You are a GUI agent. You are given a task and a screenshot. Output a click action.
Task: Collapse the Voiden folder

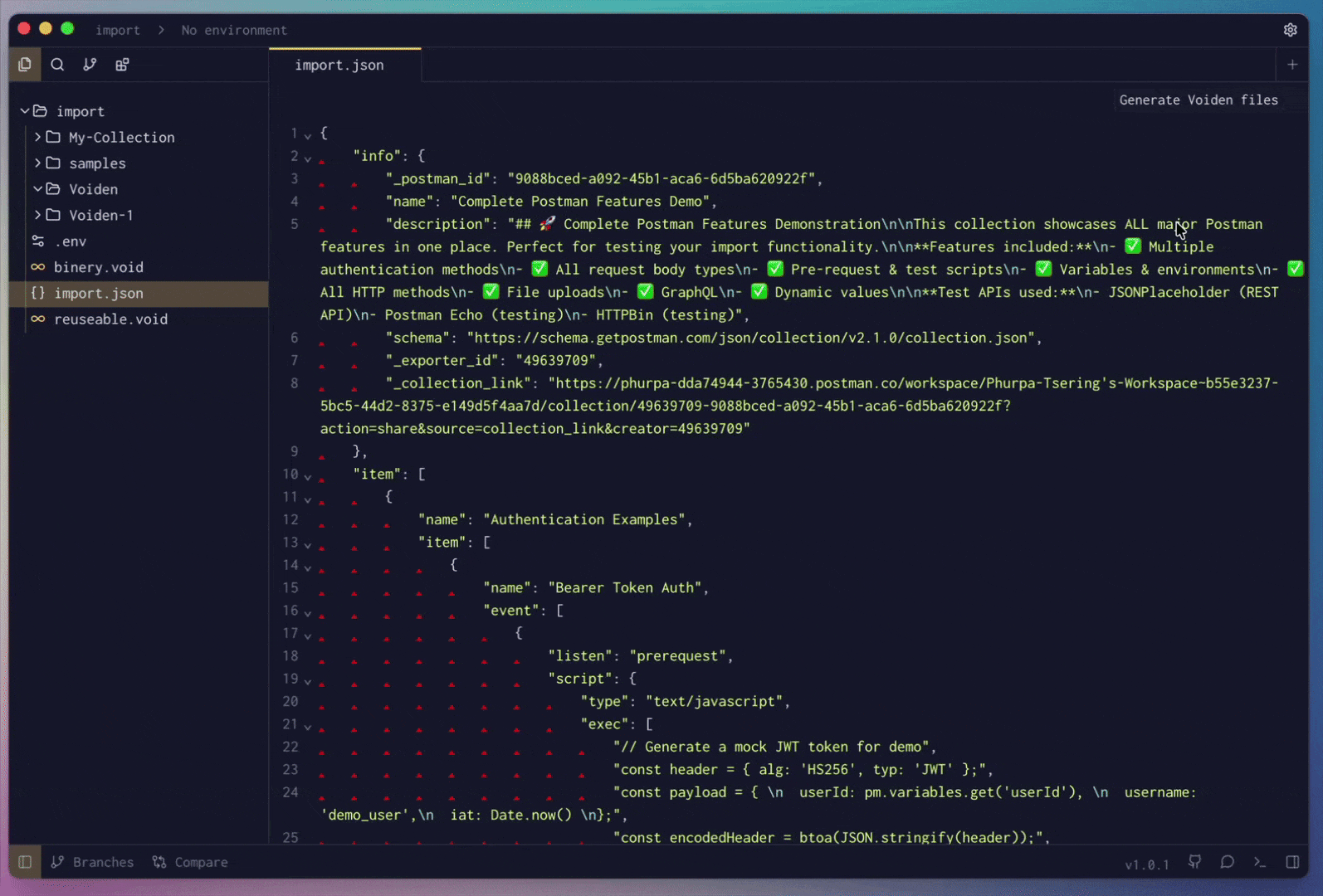pyautogui.click(x=38, y=189)
